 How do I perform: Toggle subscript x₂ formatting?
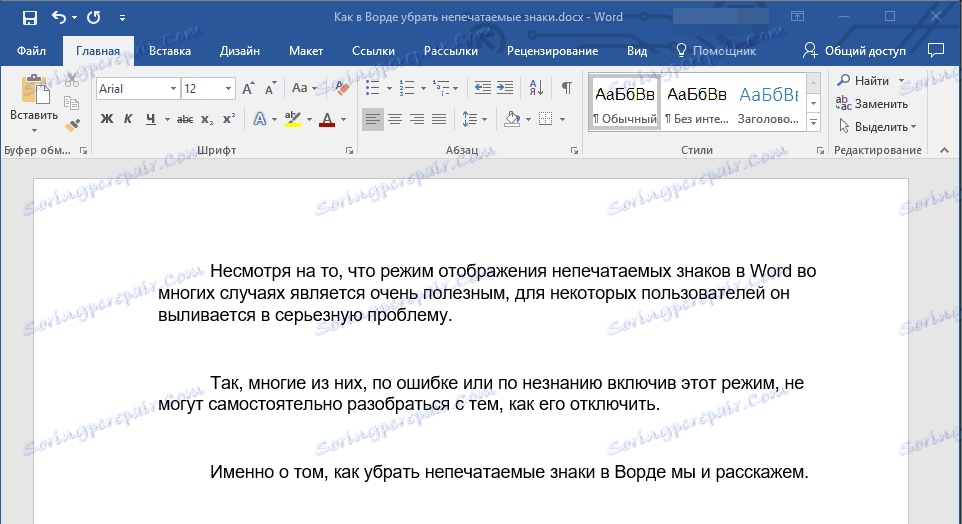tap(207, 119)
